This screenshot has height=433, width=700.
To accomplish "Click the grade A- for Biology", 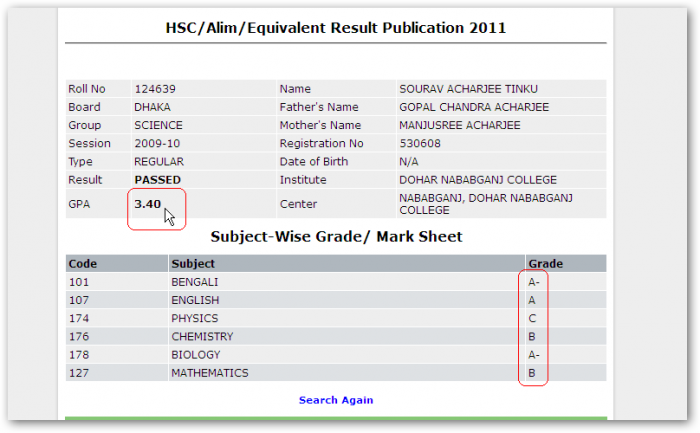I will (534, 355).
